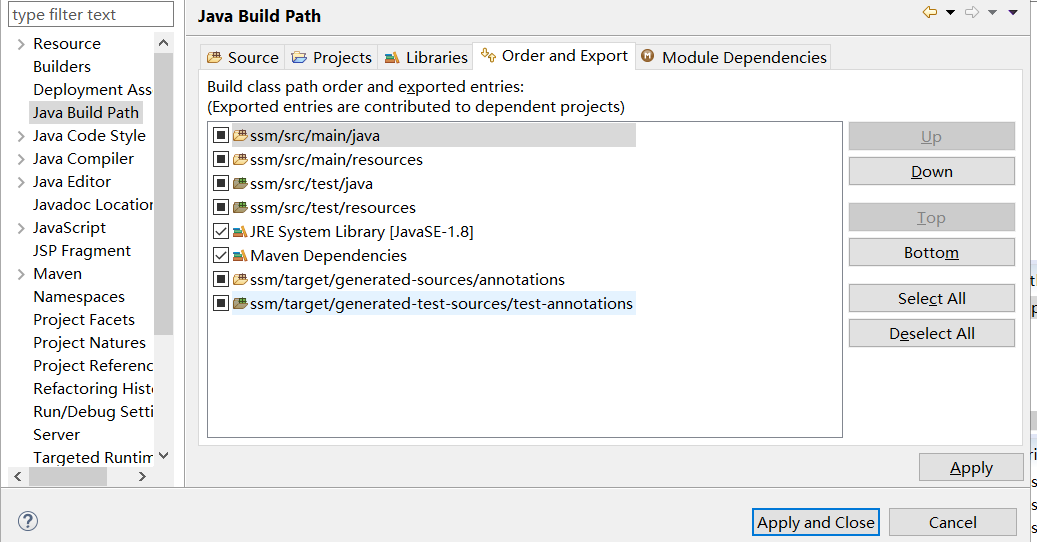Image resolution: width=1037 pixels, height=542 pixels.
Task: Click the sidebar scroll down arrow
Action: [x=163, y=456]
